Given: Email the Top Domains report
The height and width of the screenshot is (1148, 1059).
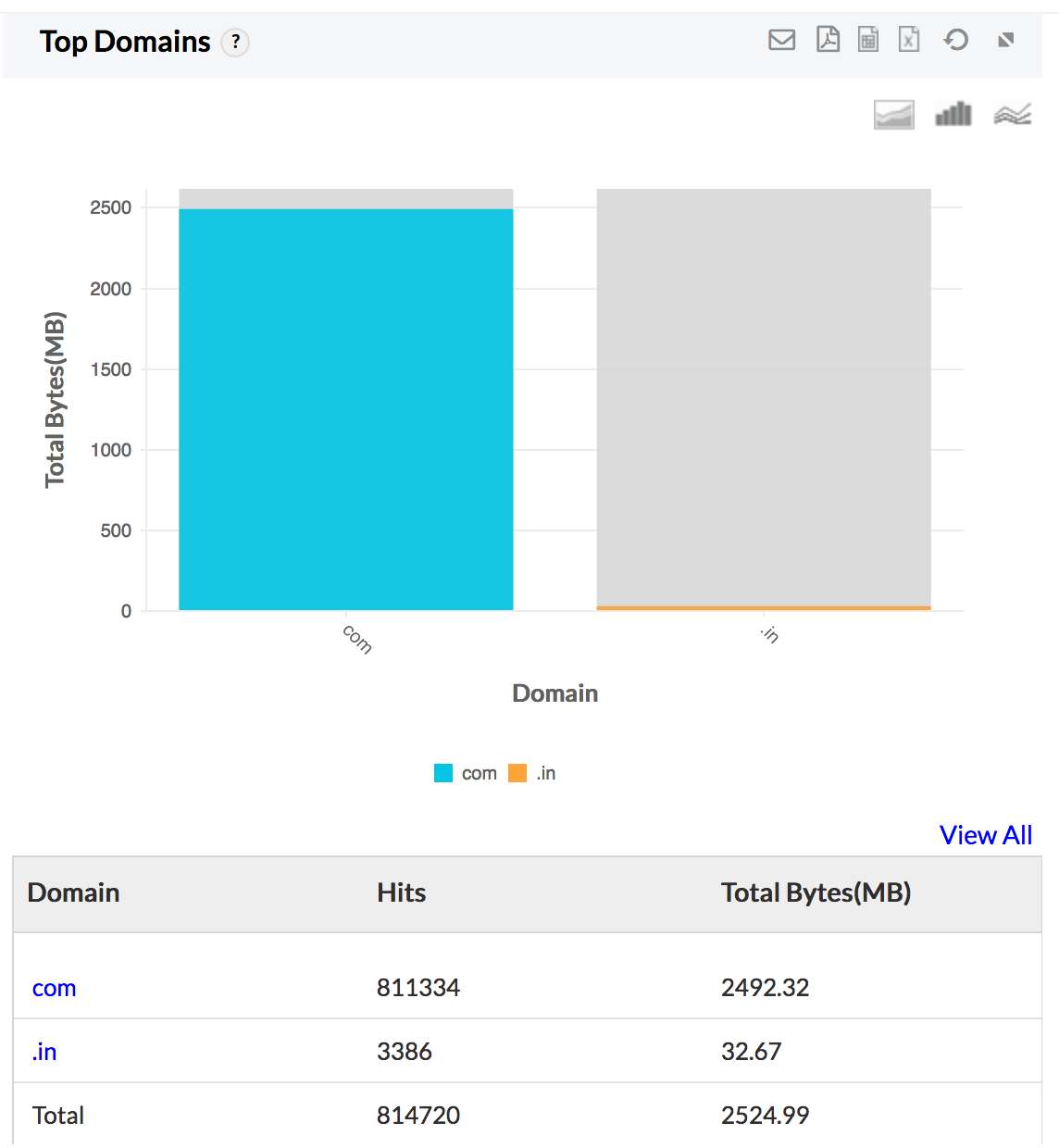Looking at the screenshot, I should (781, 40).
